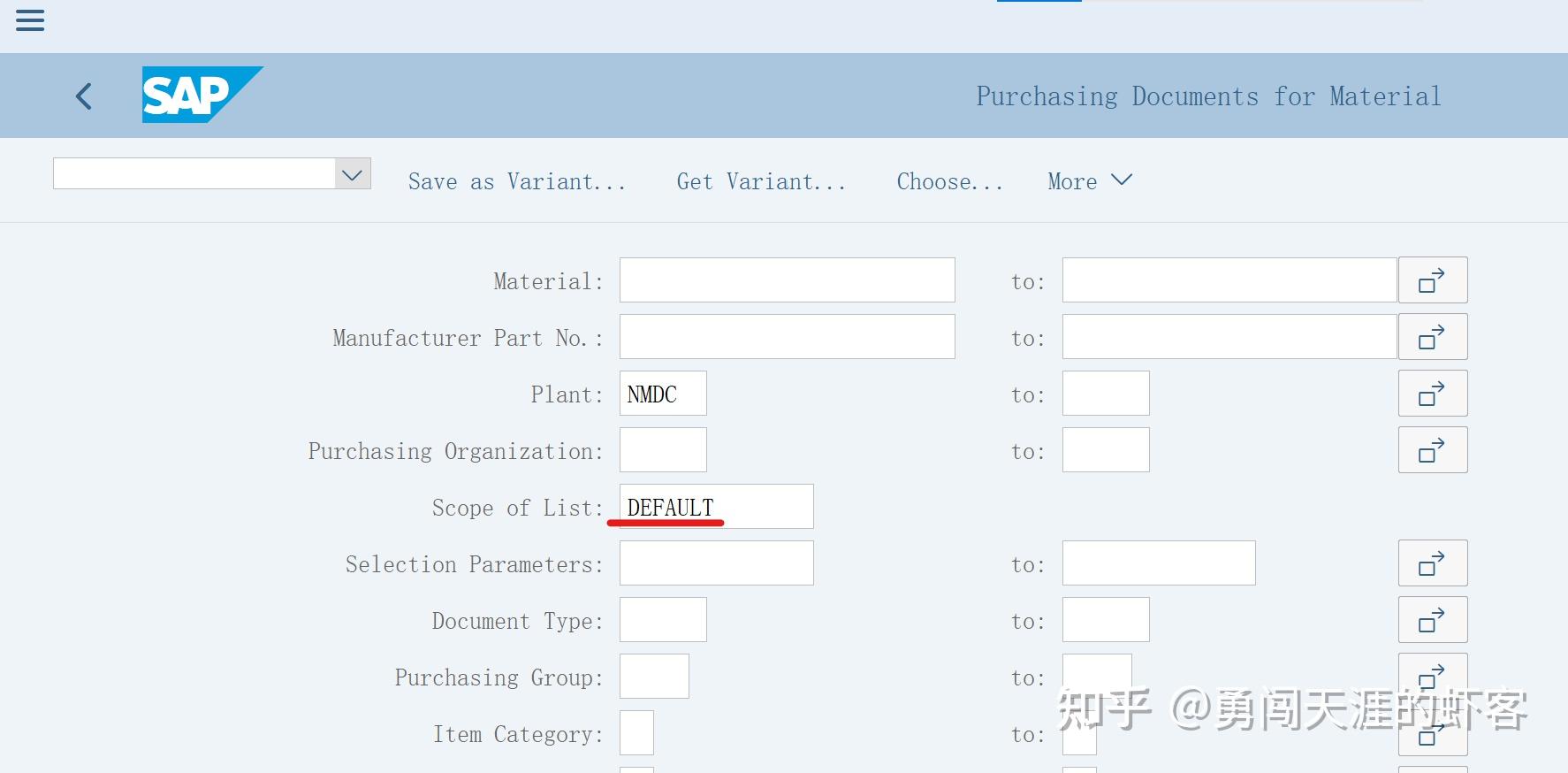This screenshot has height=773, width=1568.
Task: Open the hamburger menu icon
Action: click(x=30, y=21)
